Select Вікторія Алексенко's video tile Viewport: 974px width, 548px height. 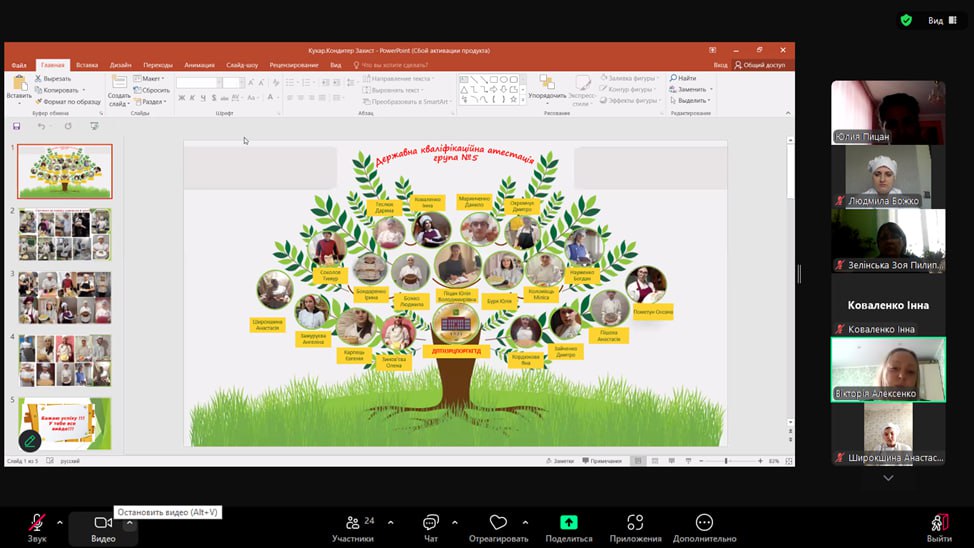pyautogui.click(x=888, y=369)
